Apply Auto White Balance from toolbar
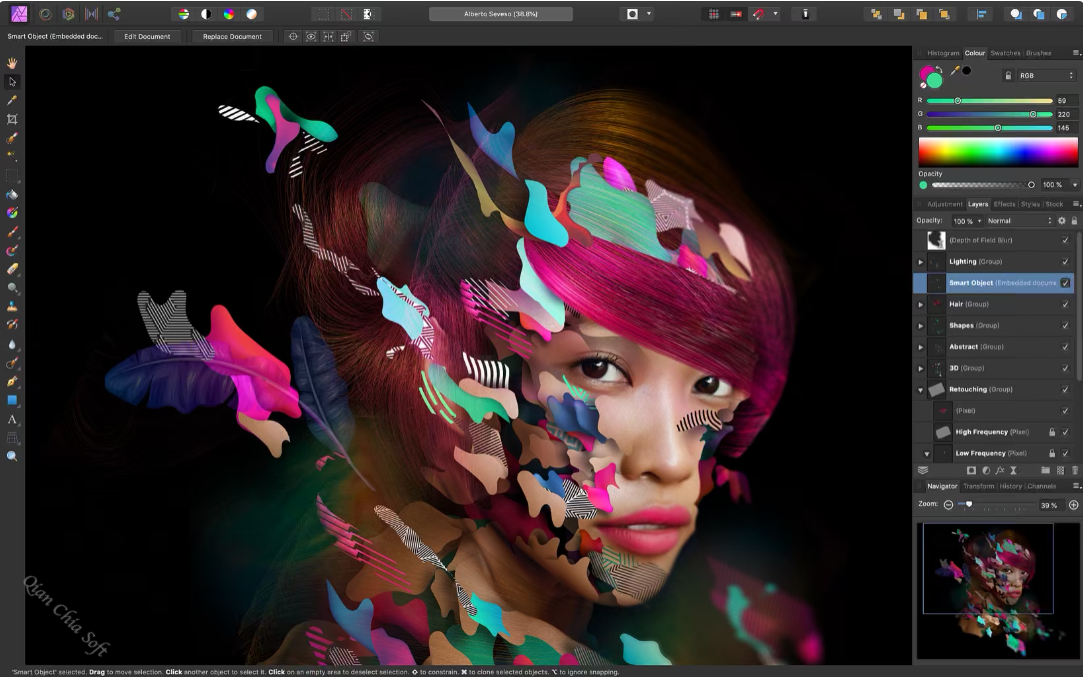The image size is (1083, 677). (x=251, y=14)
